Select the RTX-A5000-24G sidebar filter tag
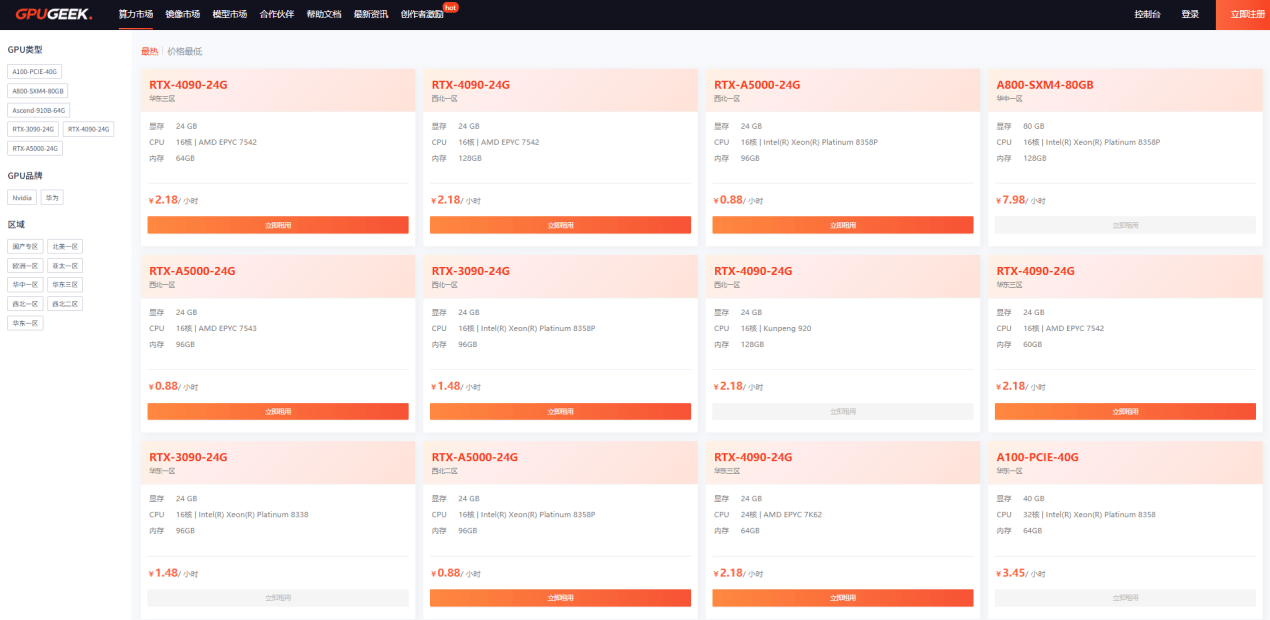Screen dimensions: 1270x620 [35, 148]
